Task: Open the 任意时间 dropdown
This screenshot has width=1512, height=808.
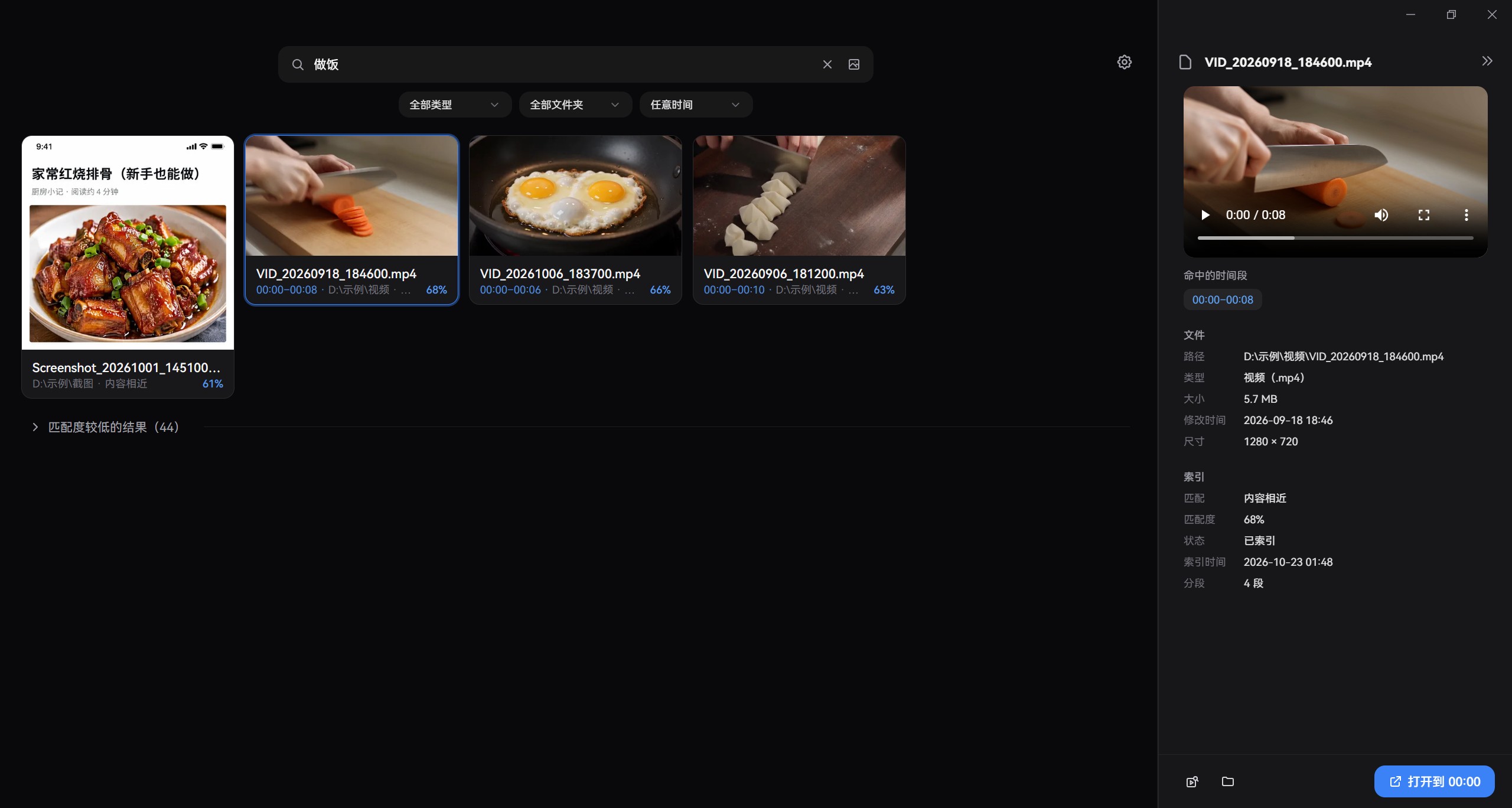Action: click(696, 105)
